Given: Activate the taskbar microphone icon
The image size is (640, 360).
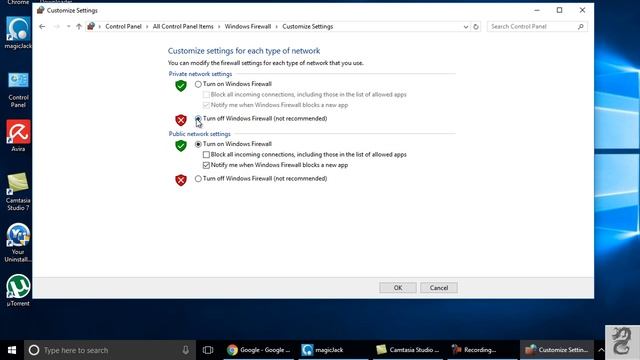Looking at the screenshot, I should 186,350.
